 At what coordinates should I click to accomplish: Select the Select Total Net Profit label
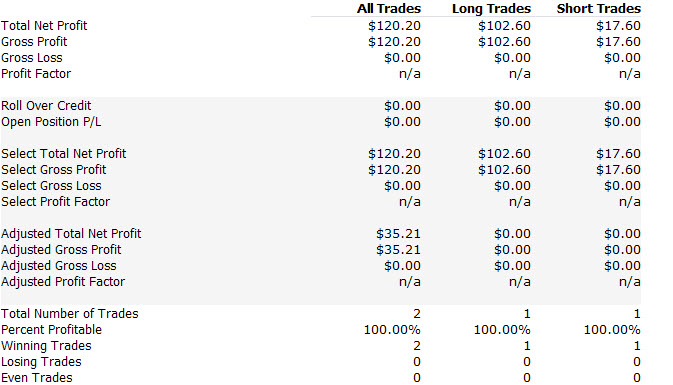click(x=64, y=154)
